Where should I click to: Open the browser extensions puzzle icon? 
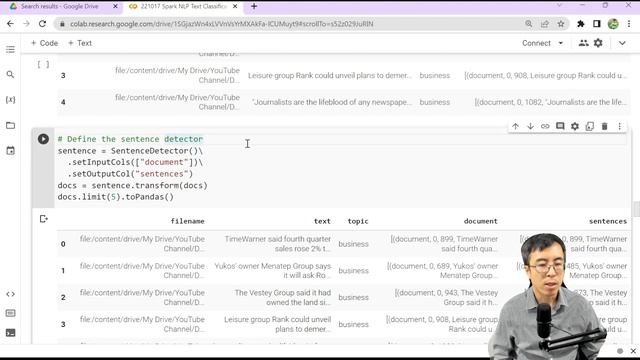[x=580, y=24]
